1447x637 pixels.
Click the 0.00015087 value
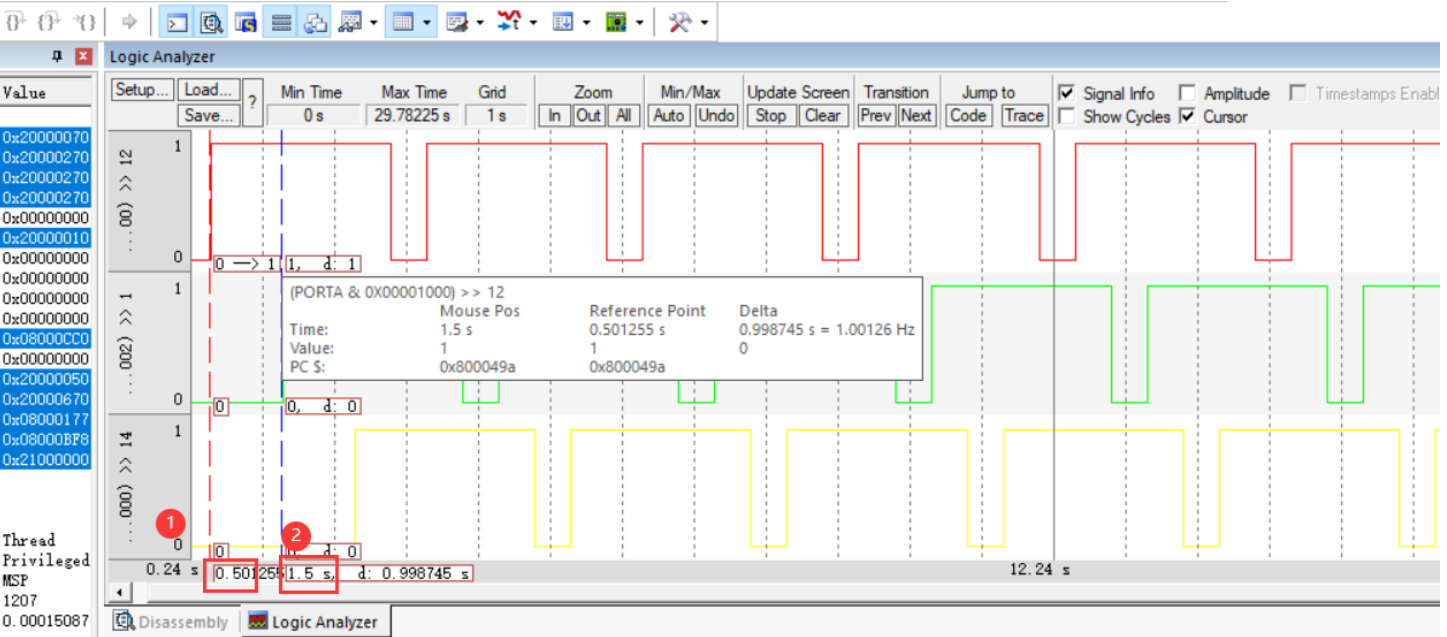(46, 621)
